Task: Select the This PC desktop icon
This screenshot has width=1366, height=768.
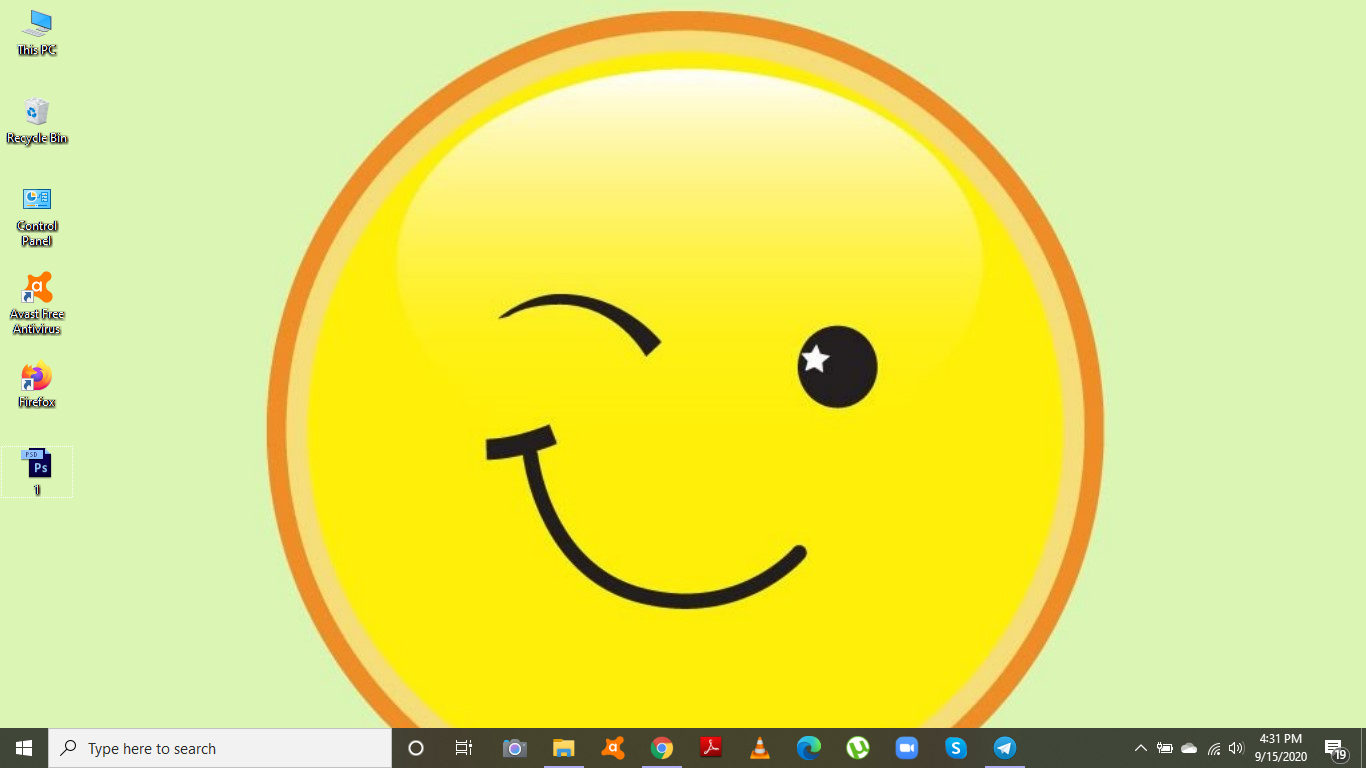Action: click(x=37, y=32)
